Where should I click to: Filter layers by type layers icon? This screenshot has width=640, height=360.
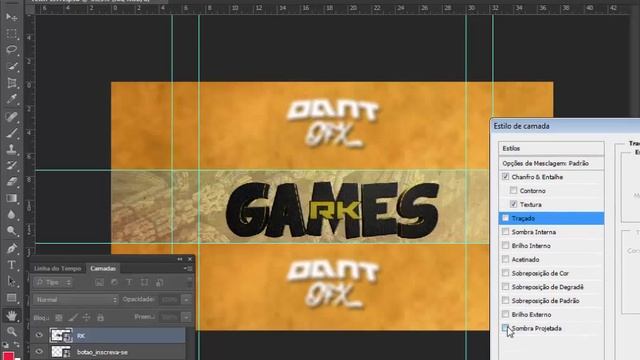(x=129, y=282)
